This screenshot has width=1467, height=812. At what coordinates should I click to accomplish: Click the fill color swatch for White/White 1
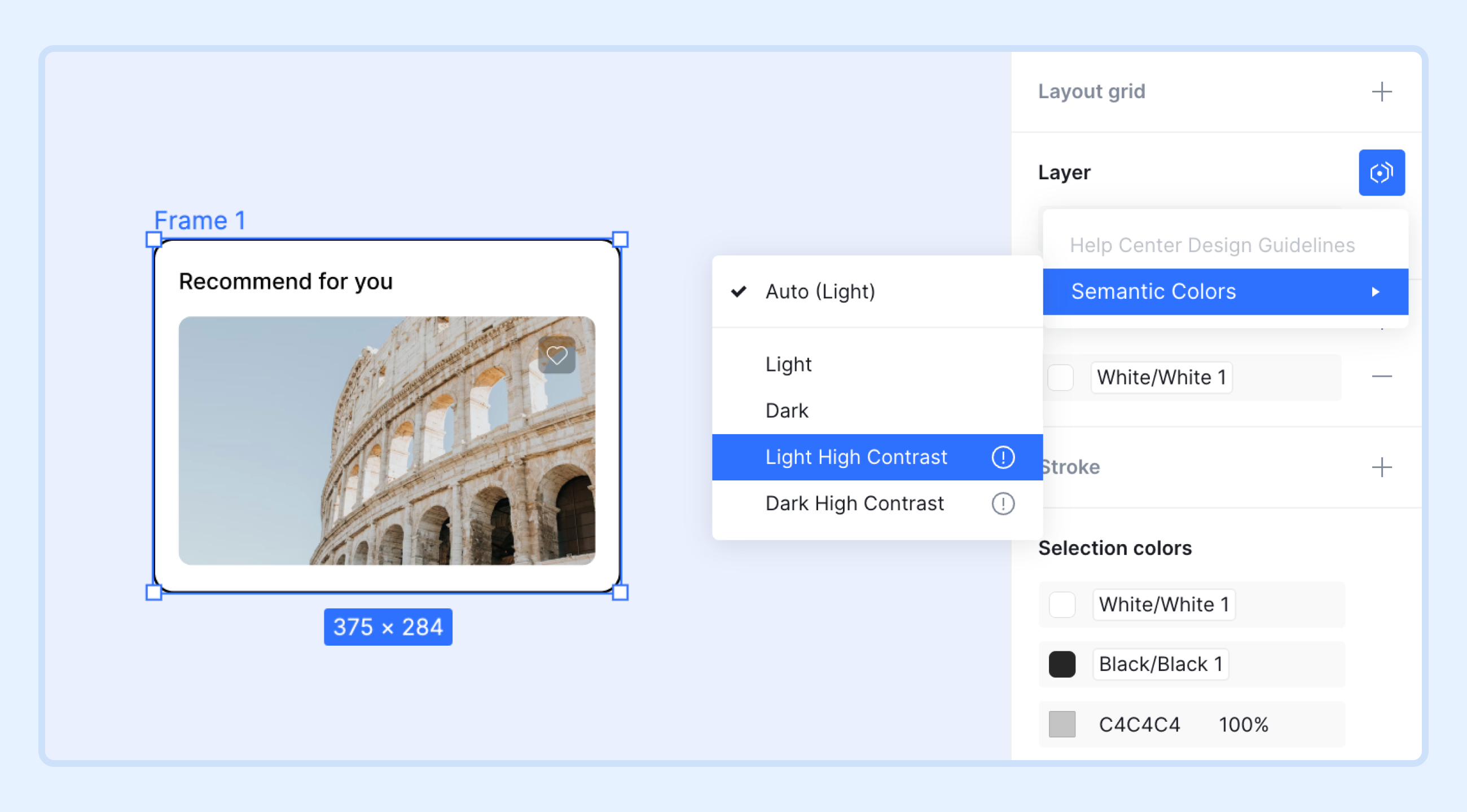pyautogui.click(x=1060, y=377)
